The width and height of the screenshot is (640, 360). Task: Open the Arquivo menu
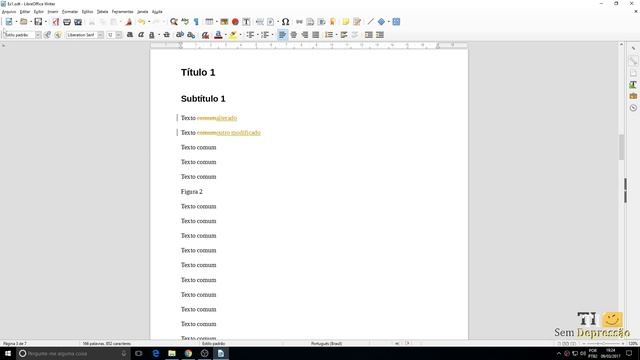(9, 12)
